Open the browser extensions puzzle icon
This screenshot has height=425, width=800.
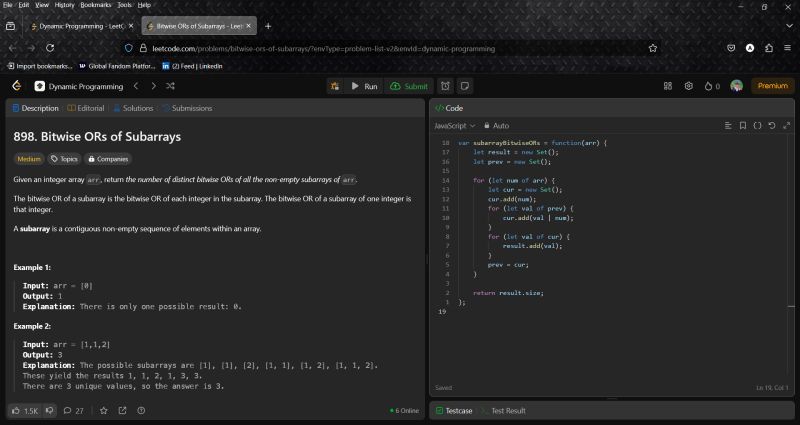(x=769, y=48)
